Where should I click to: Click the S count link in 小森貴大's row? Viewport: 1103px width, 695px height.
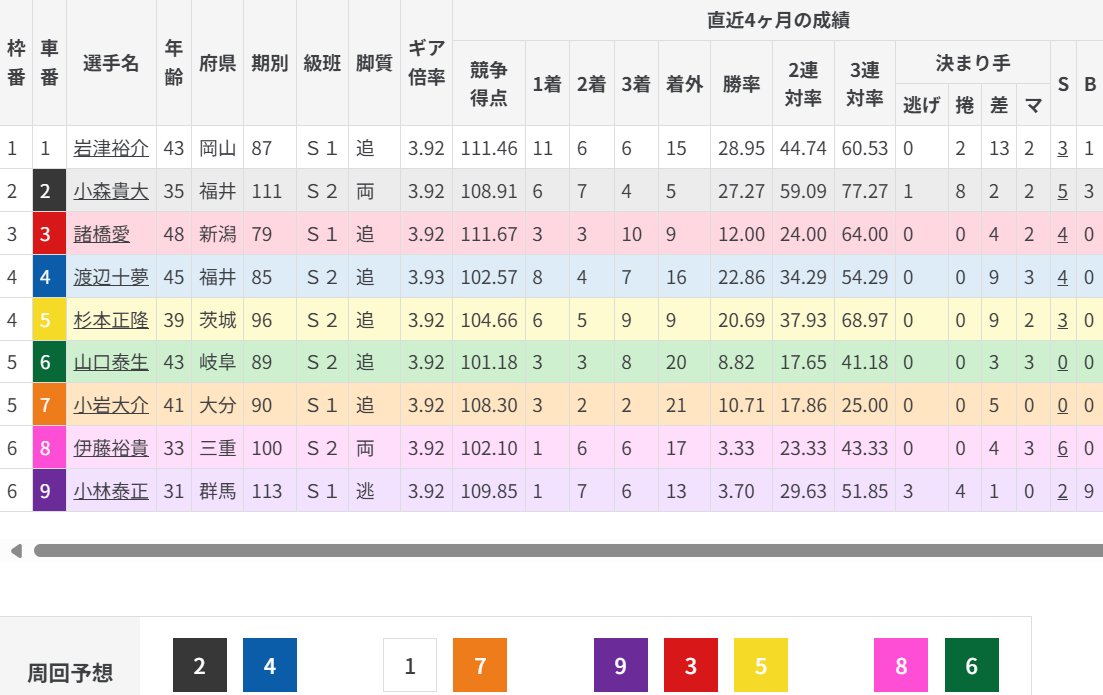(x=1063, y=191)
